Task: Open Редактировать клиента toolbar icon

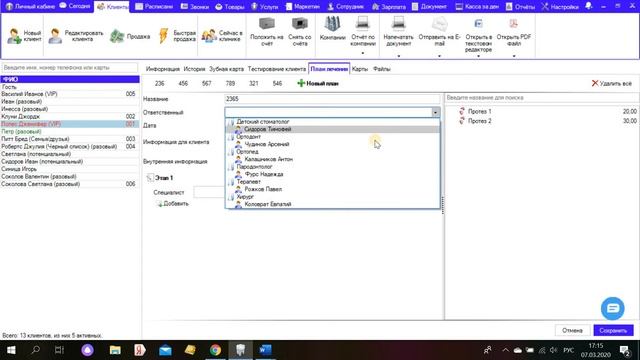Action: [x=55, y=36]
